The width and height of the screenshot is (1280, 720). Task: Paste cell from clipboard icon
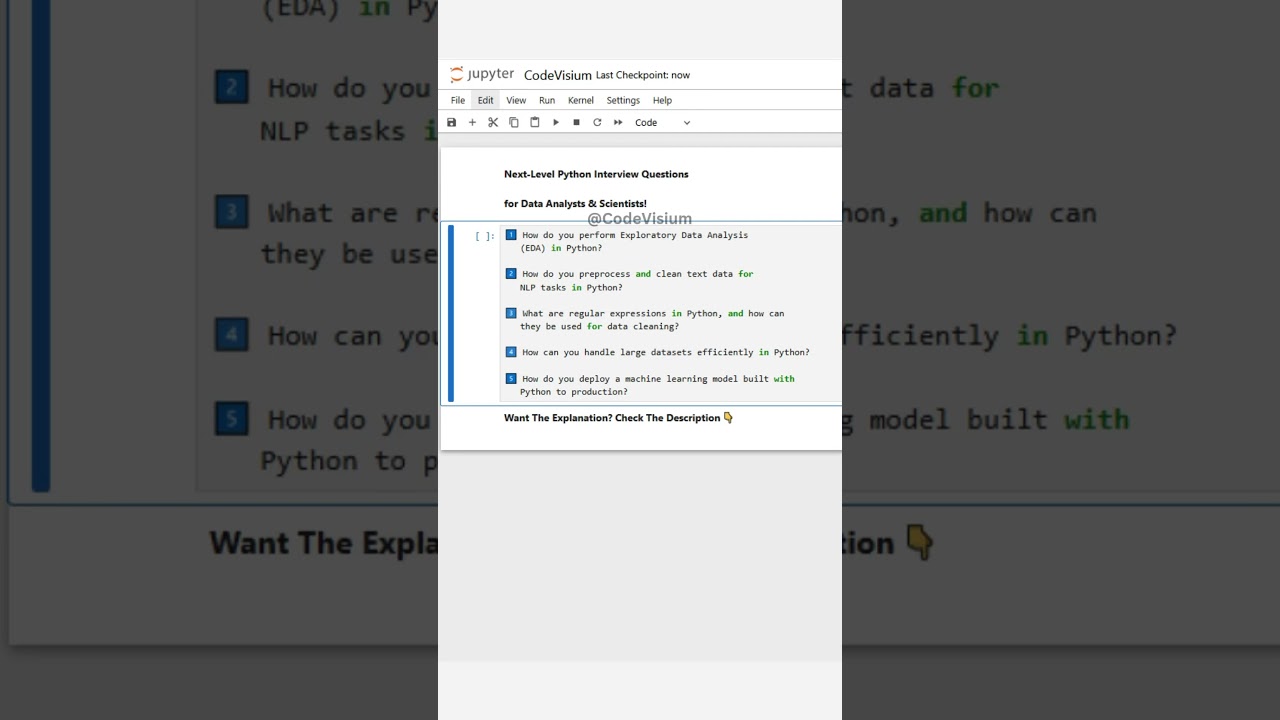click(x=535, y=122)
